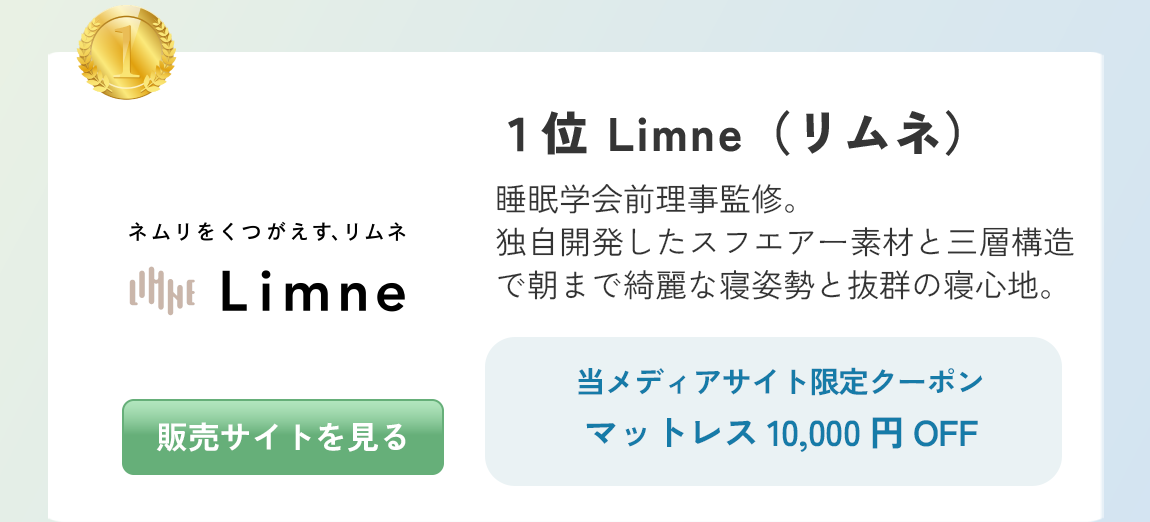
Task: Click the large black Limne wordmark logo
Action: [x=313, y=291]
